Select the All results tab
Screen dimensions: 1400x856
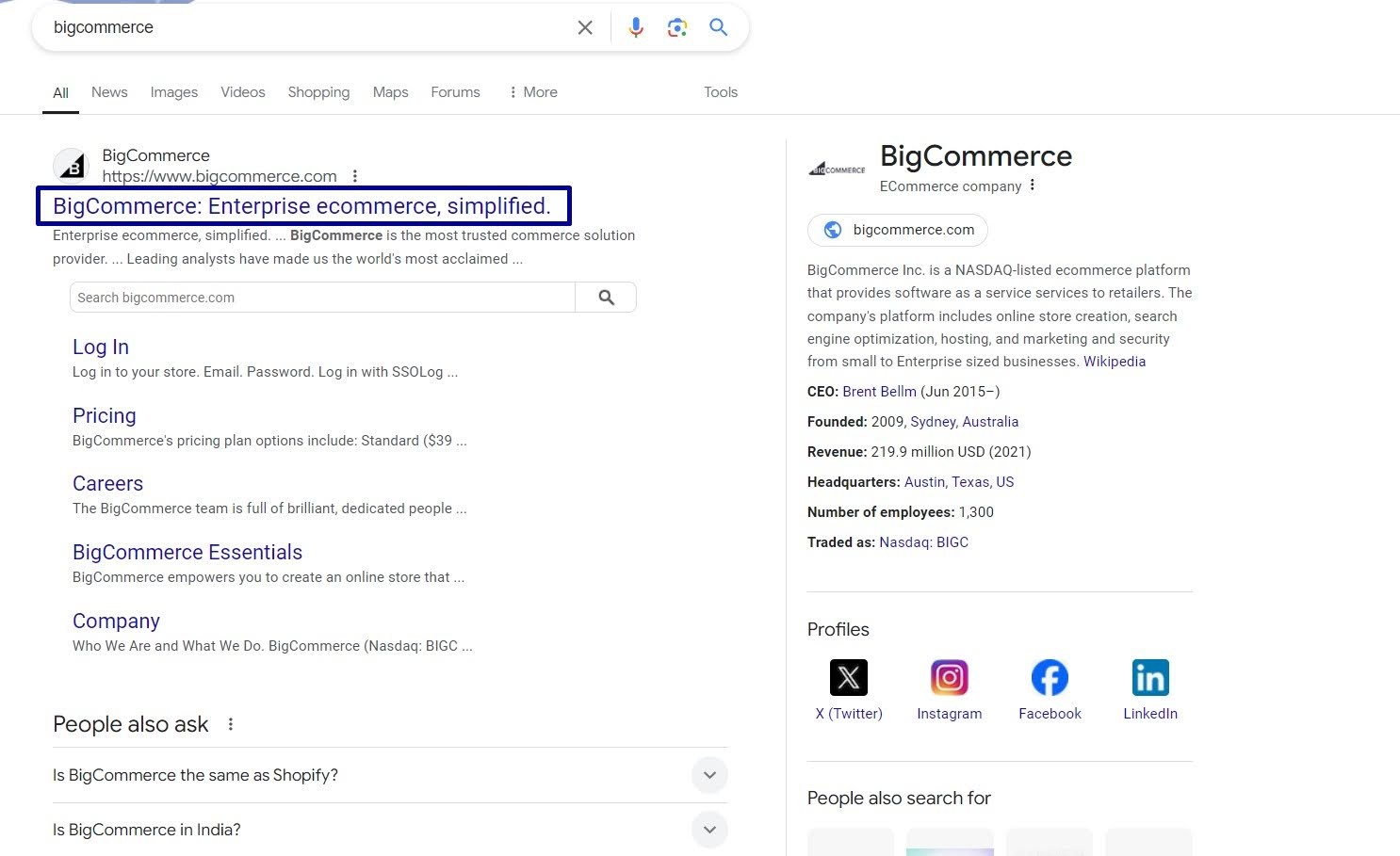pyautogui.click(x=61, y=92)
